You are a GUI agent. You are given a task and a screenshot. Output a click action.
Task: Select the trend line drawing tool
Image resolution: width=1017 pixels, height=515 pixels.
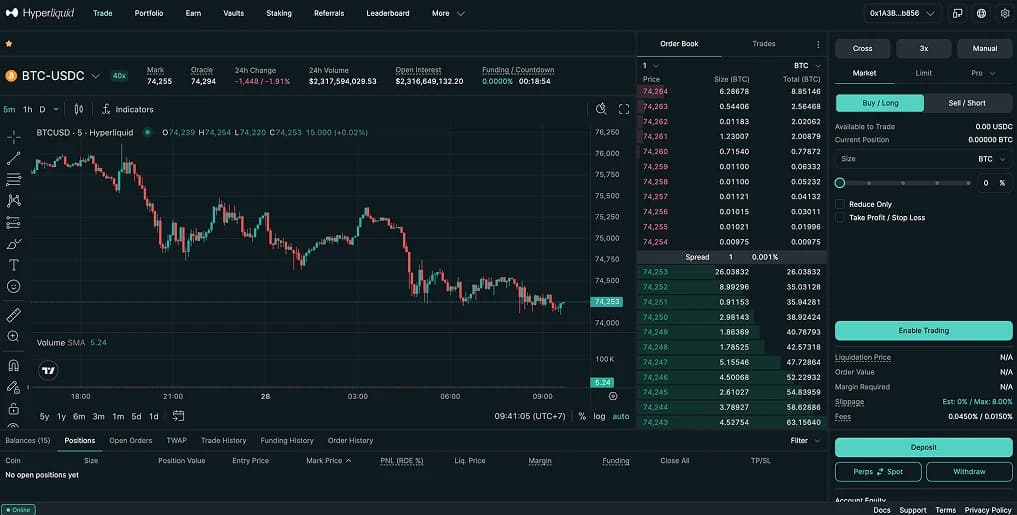pyautogui.click(x=14, y=158)
